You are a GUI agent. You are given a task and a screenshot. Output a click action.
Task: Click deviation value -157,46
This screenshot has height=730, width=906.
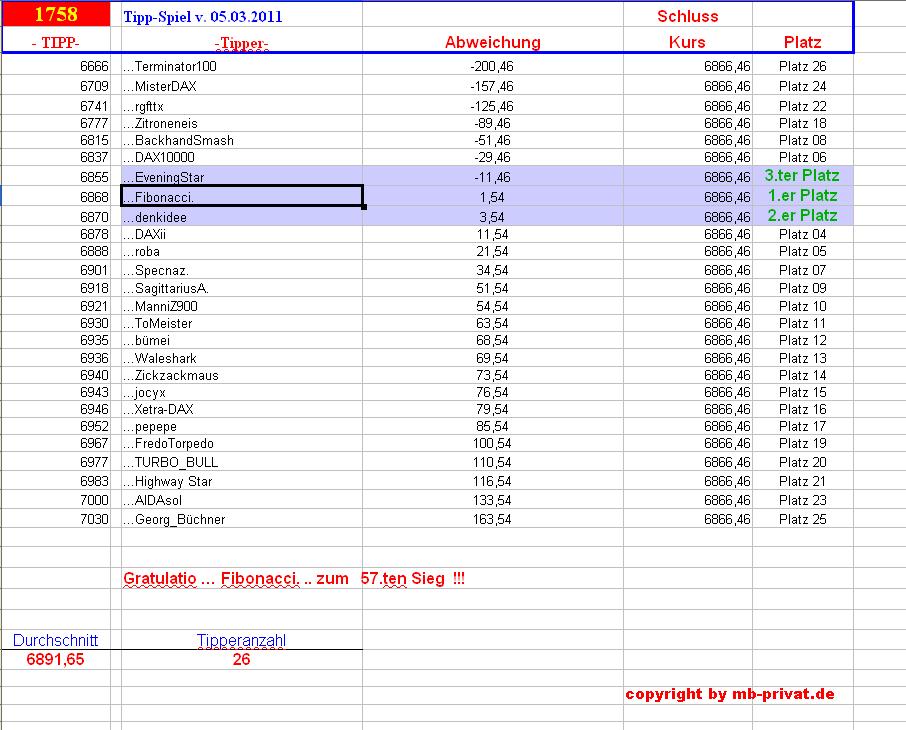(x=492, y=86)
